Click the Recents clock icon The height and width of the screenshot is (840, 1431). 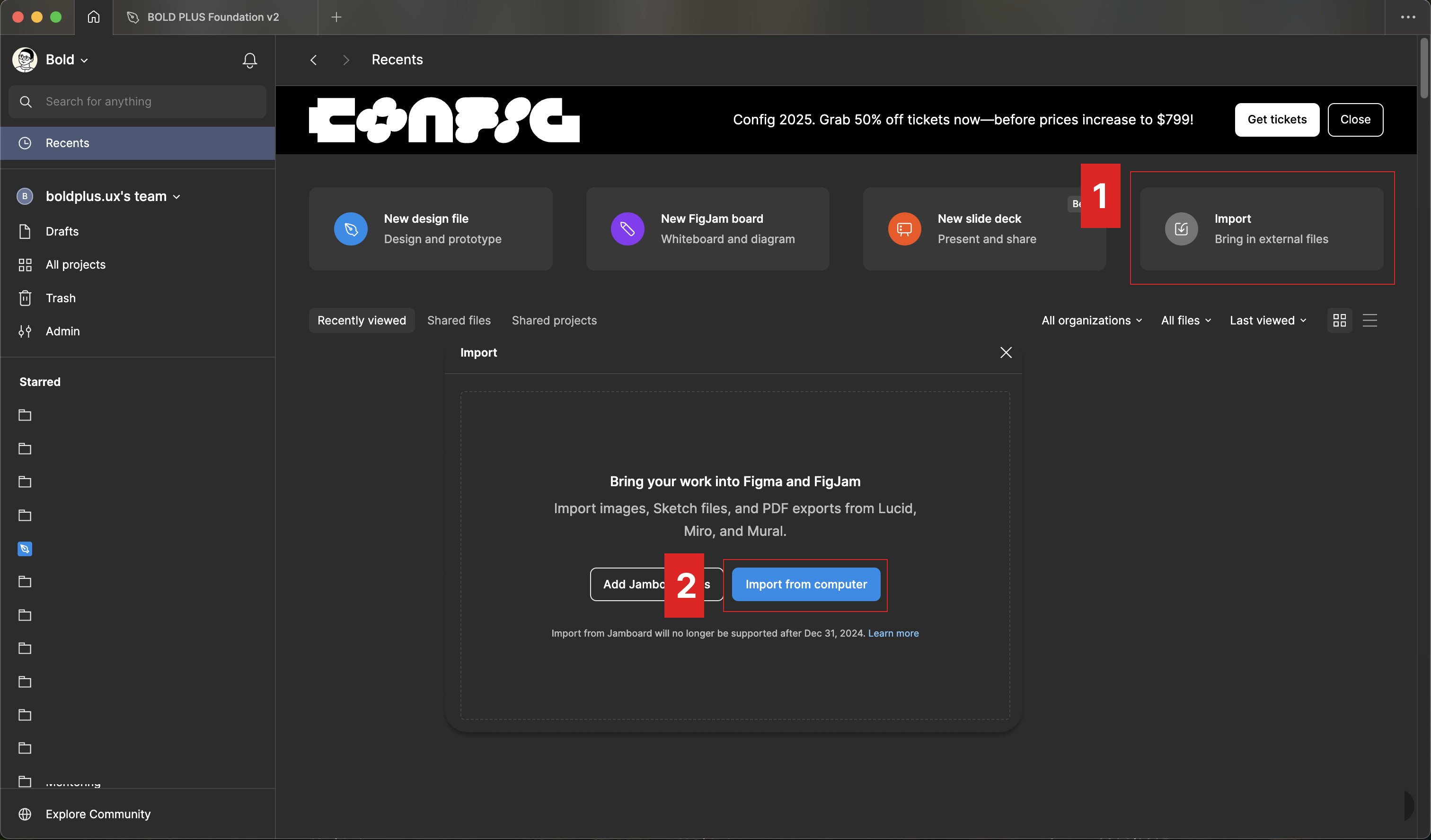pyautogui.click(x=25, y=143)
